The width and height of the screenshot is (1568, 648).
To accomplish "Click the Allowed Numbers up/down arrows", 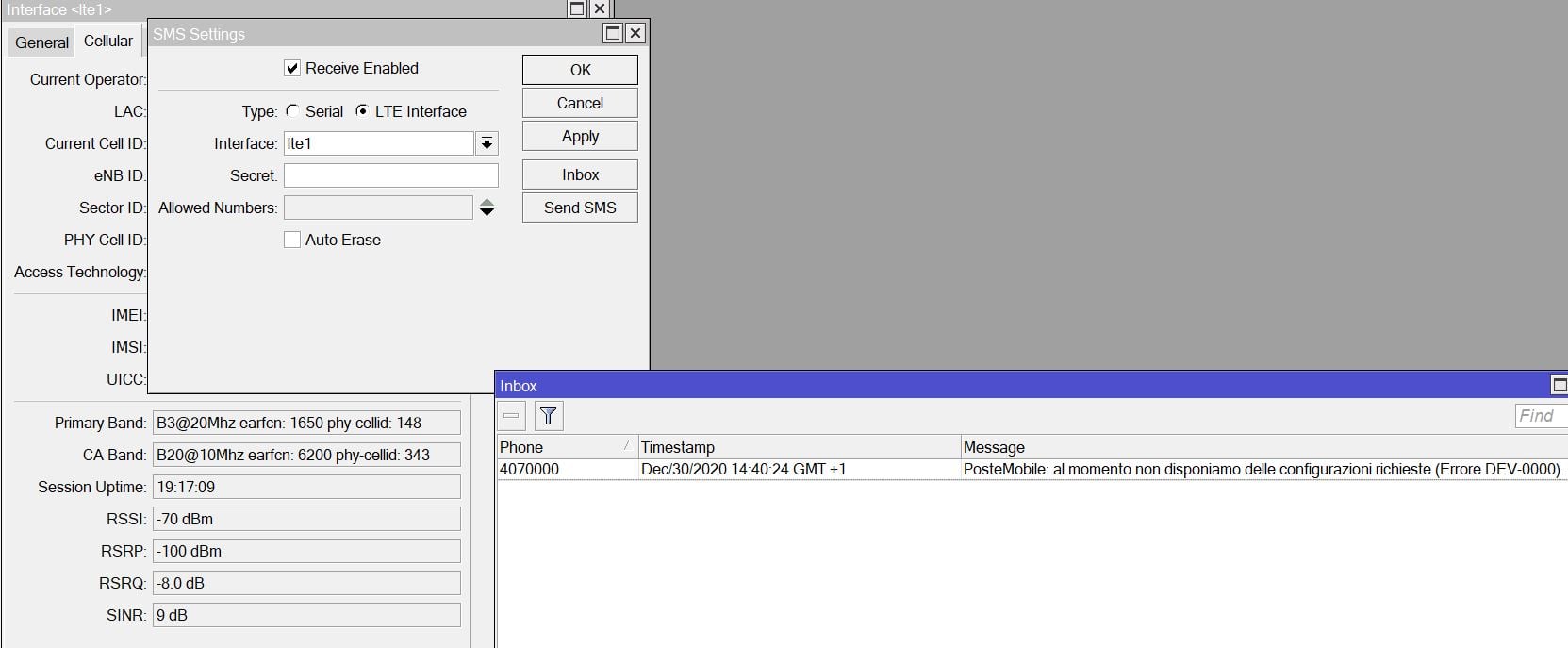I will point(487,208).
